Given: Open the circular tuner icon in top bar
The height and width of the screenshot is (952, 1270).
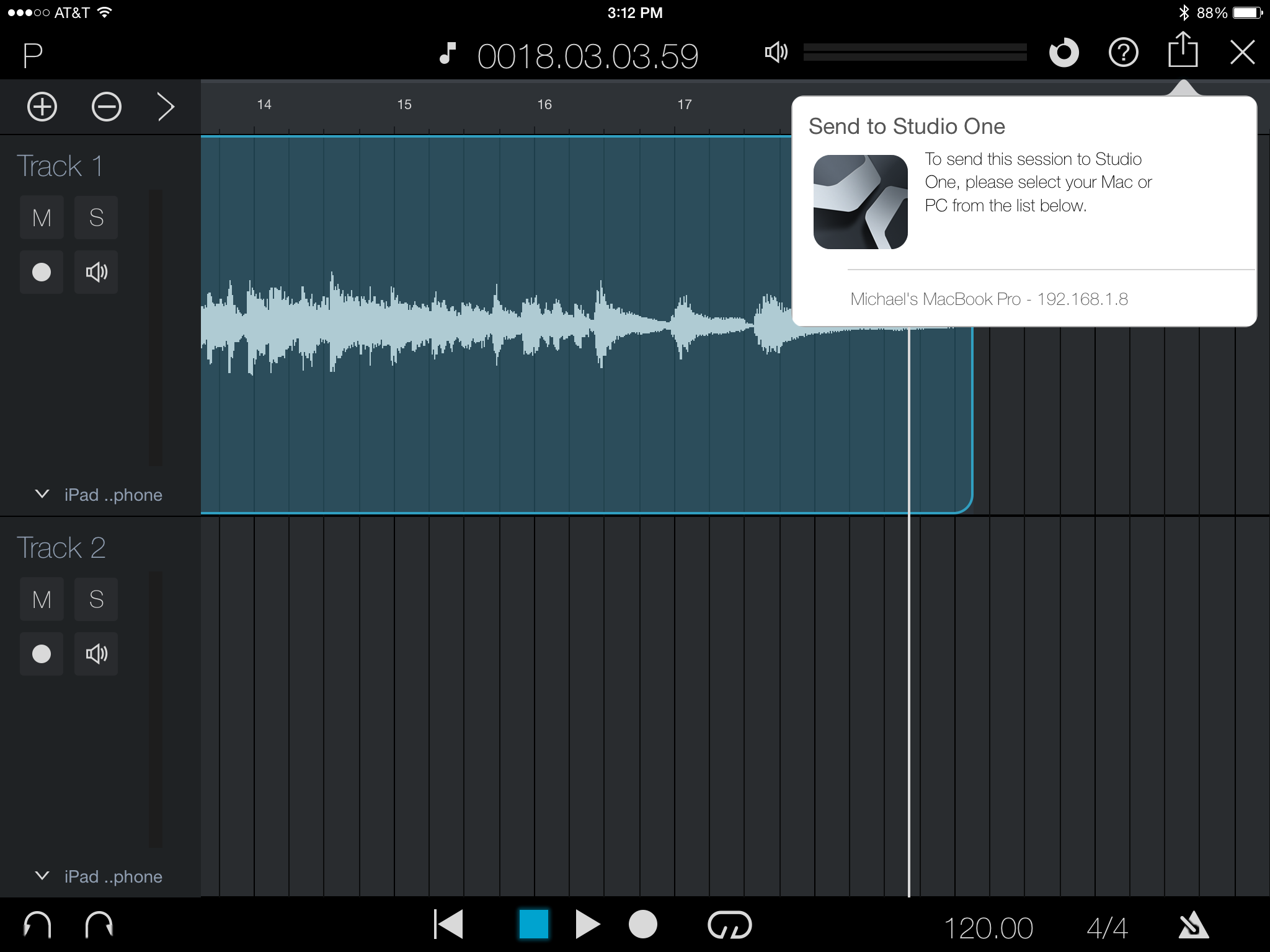Looking at the screenshot, I should click(x=1064, y=53).
